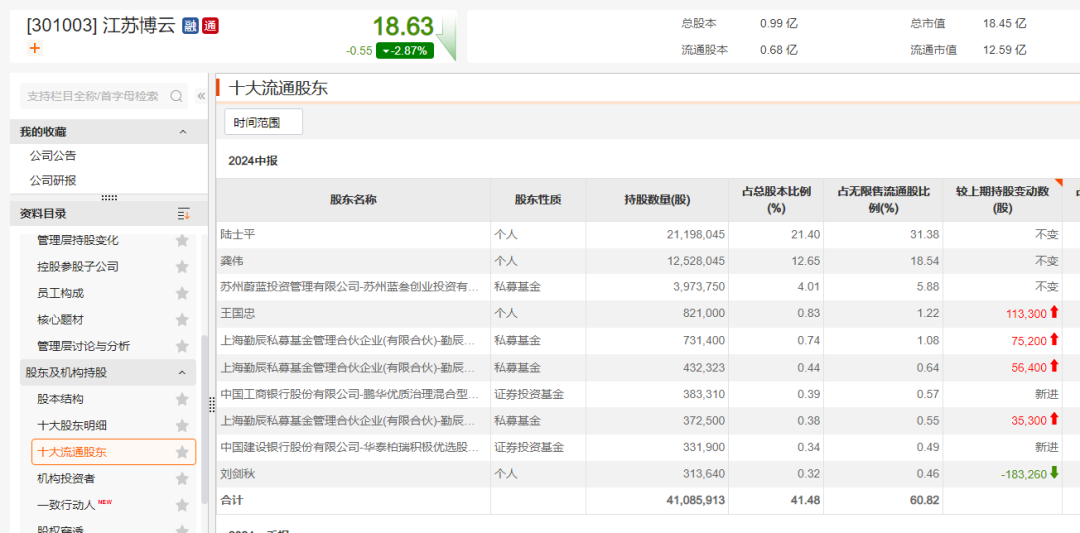Toggle favorite star for 管理层持股变化
This screenshot has height=533, width=1080.
tap(182, 240)
